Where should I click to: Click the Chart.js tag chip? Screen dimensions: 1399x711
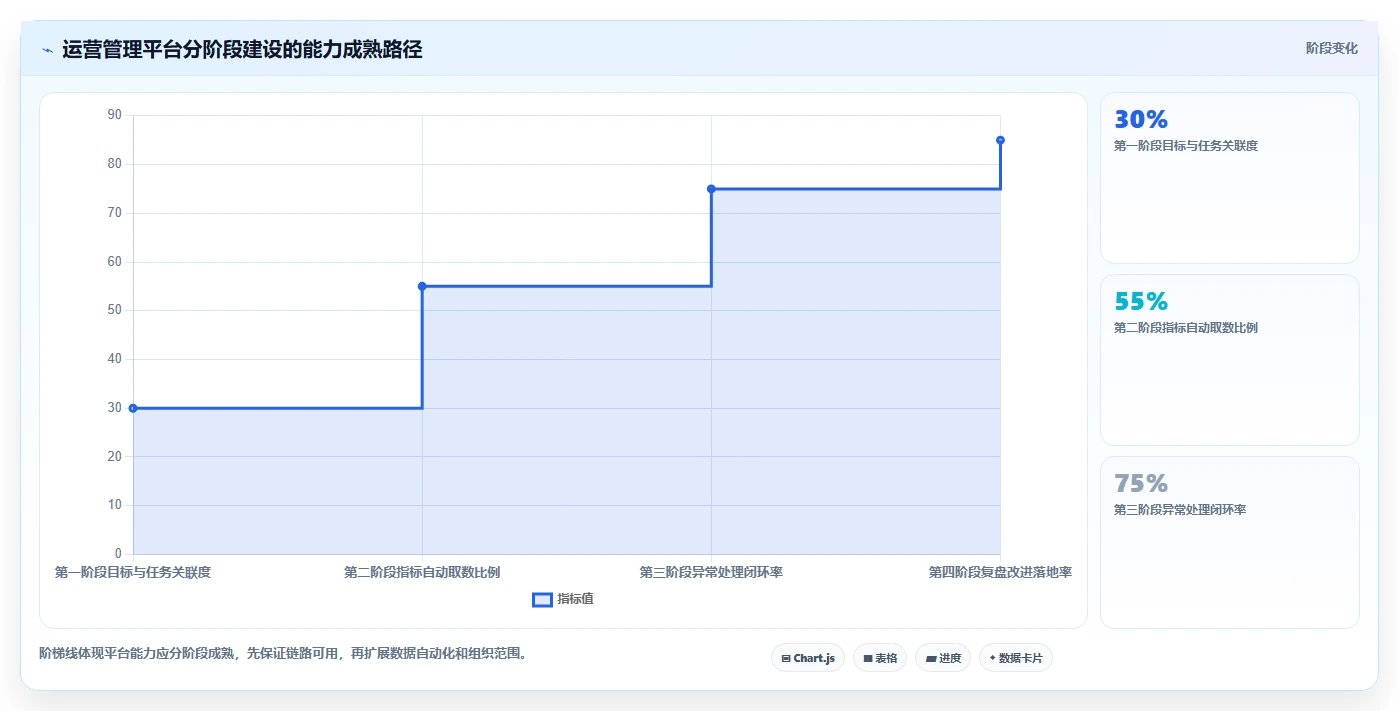point(808,658)
